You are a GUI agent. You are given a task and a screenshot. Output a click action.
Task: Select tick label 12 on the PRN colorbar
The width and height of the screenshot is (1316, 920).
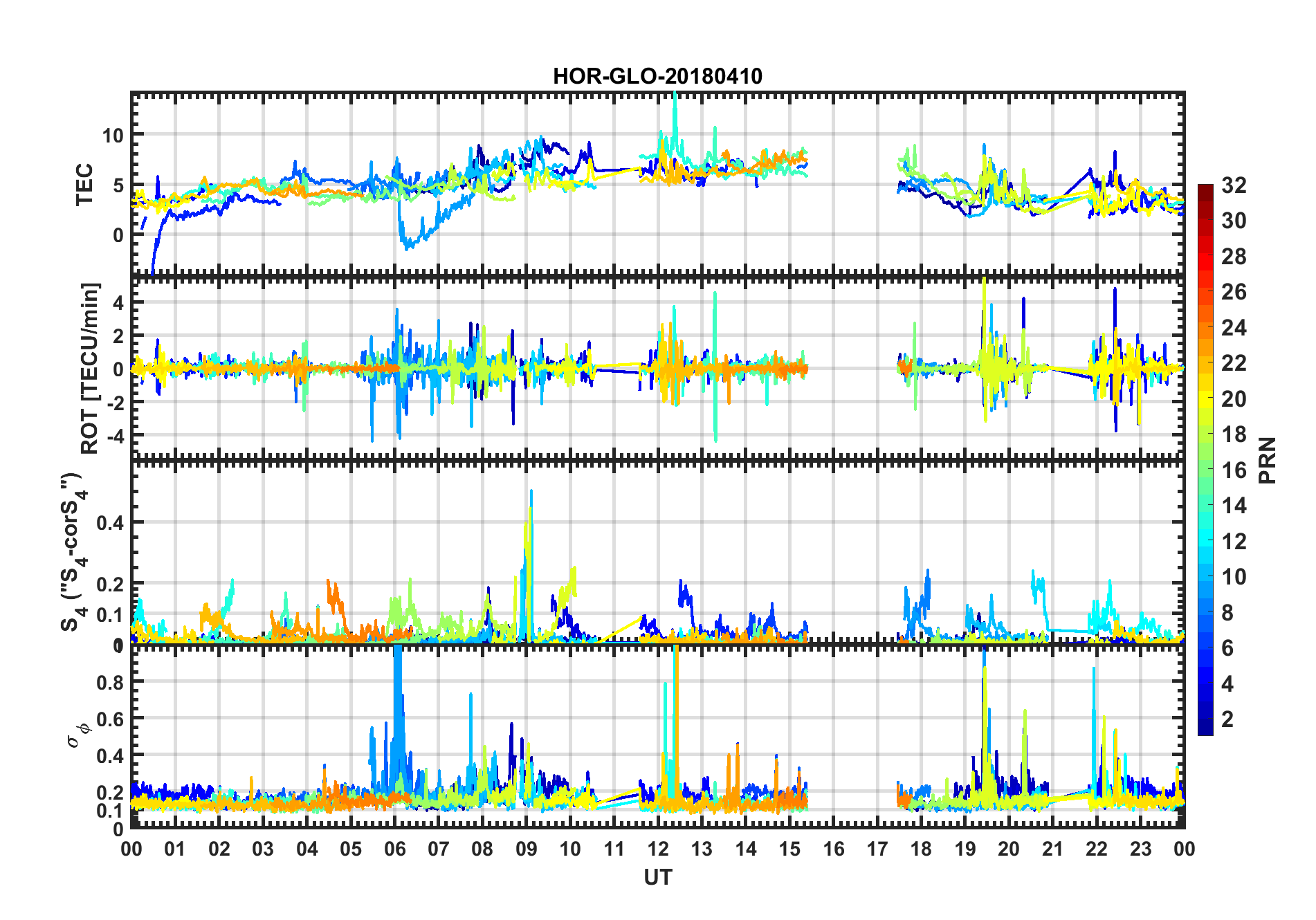click(1234, 542)
